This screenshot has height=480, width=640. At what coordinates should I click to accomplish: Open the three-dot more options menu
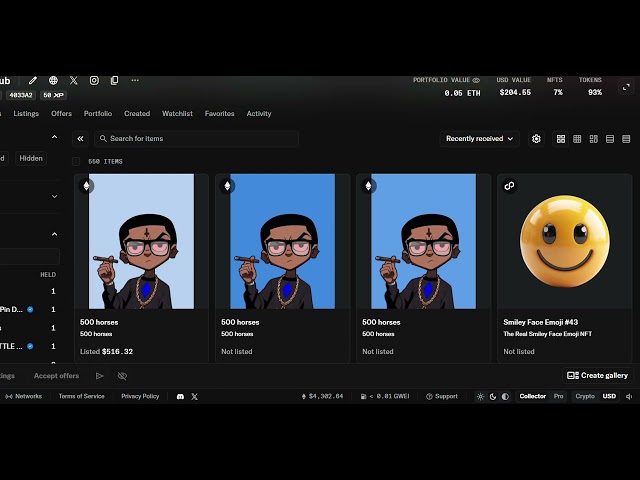135,80
